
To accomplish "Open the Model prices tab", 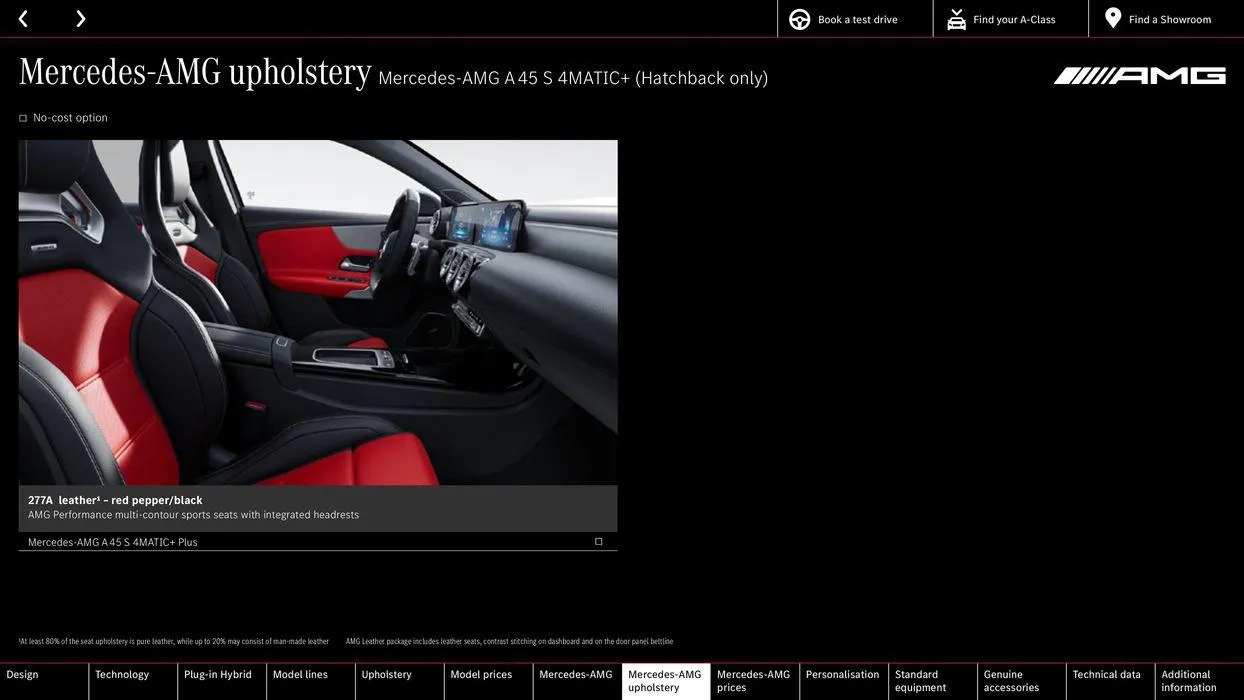I will pos(481,675).
